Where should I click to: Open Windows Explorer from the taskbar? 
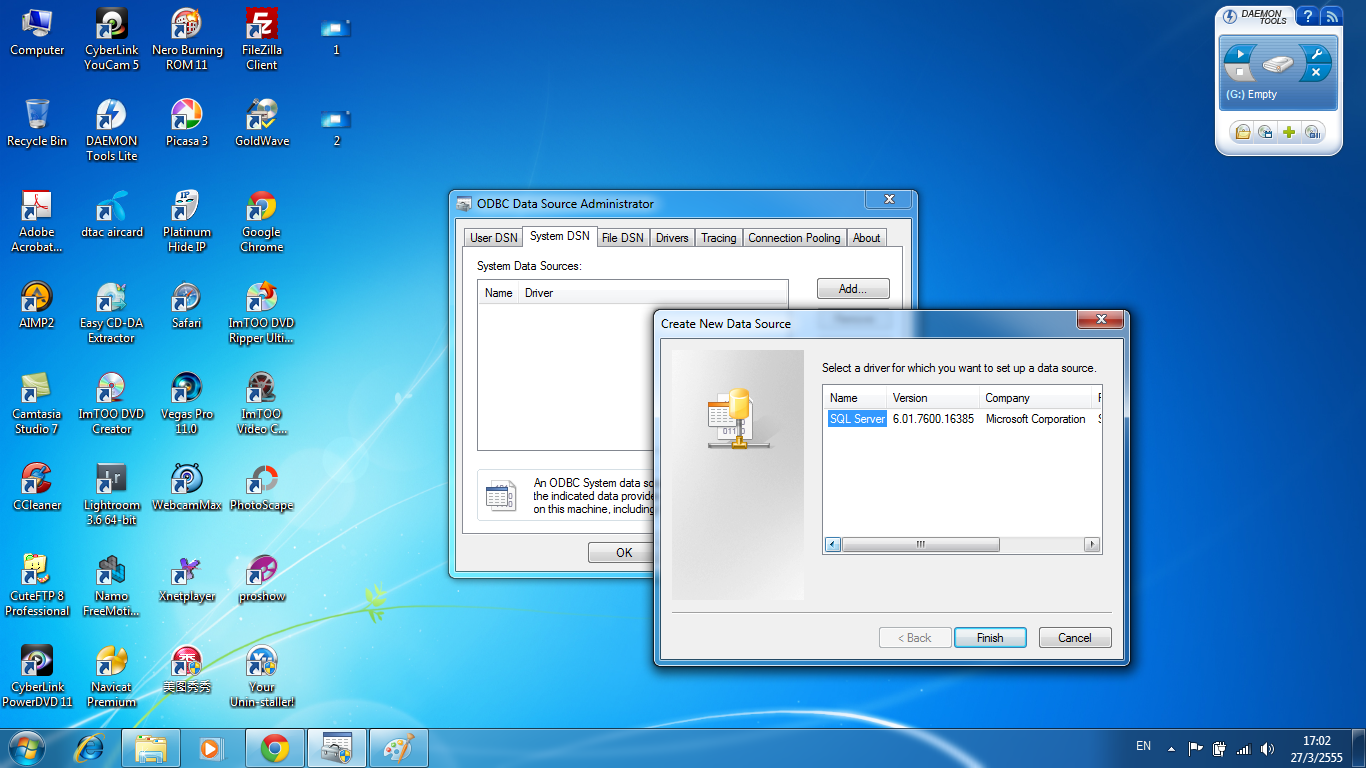pyautogui.click(x=151, y=748)
